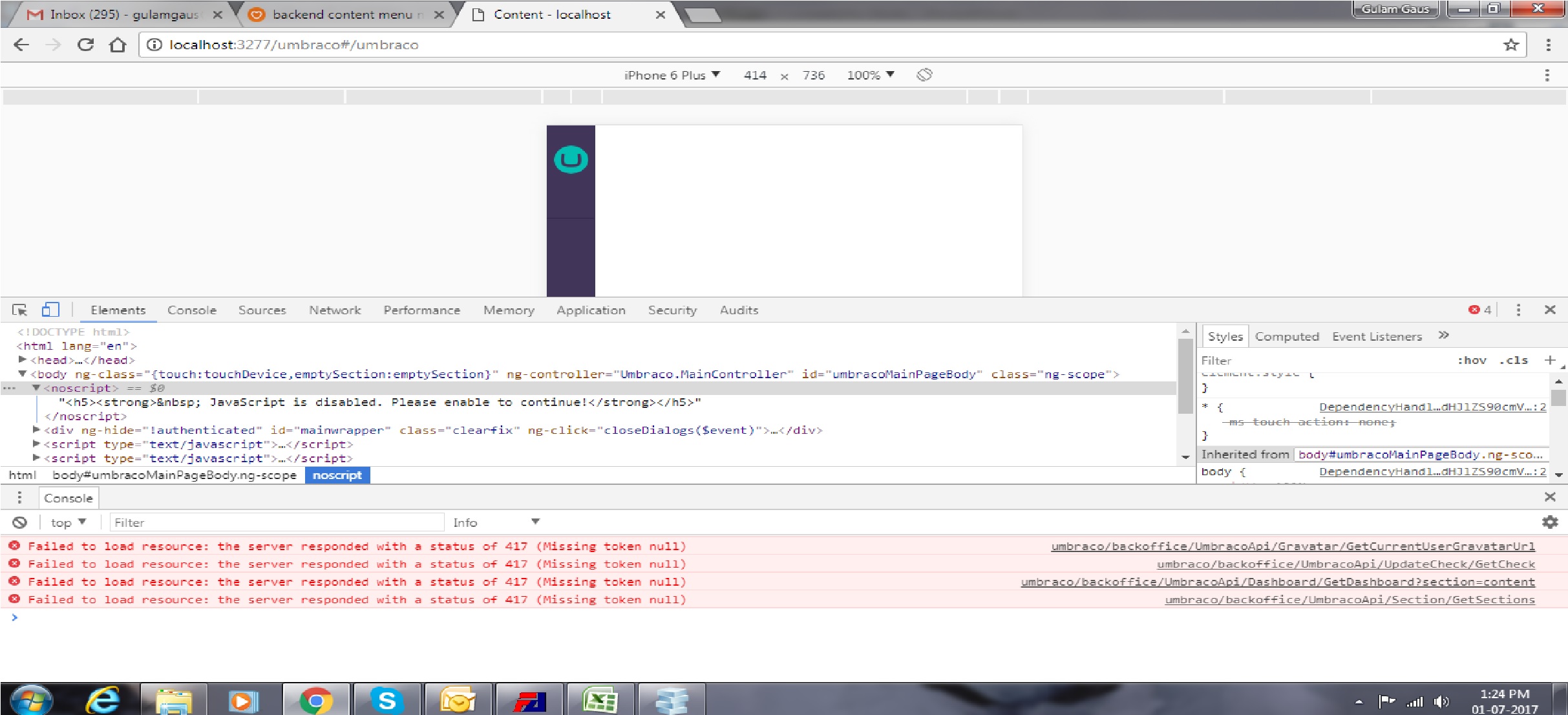
Task: Open GetCurrentUserGravatarUrl error source link
Action: point(1293,546)
